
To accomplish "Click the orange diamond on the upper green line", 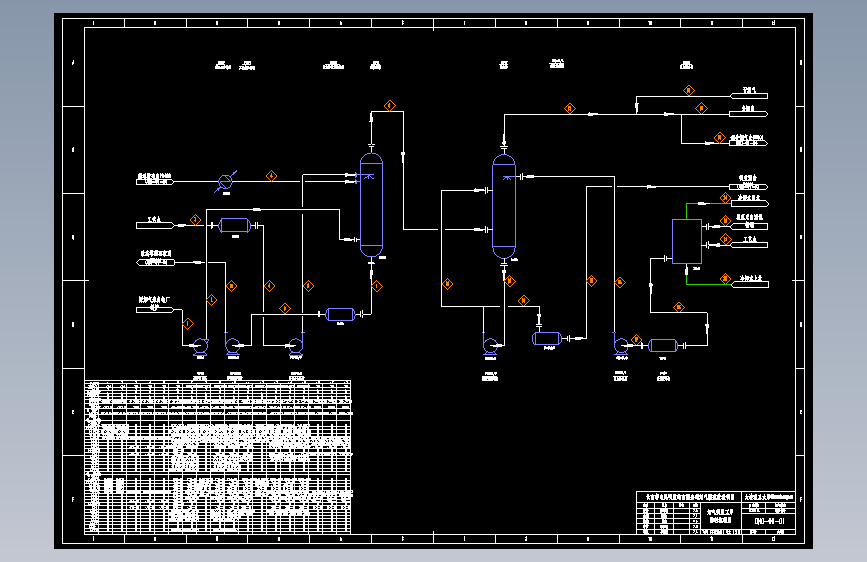I will 725,197.
